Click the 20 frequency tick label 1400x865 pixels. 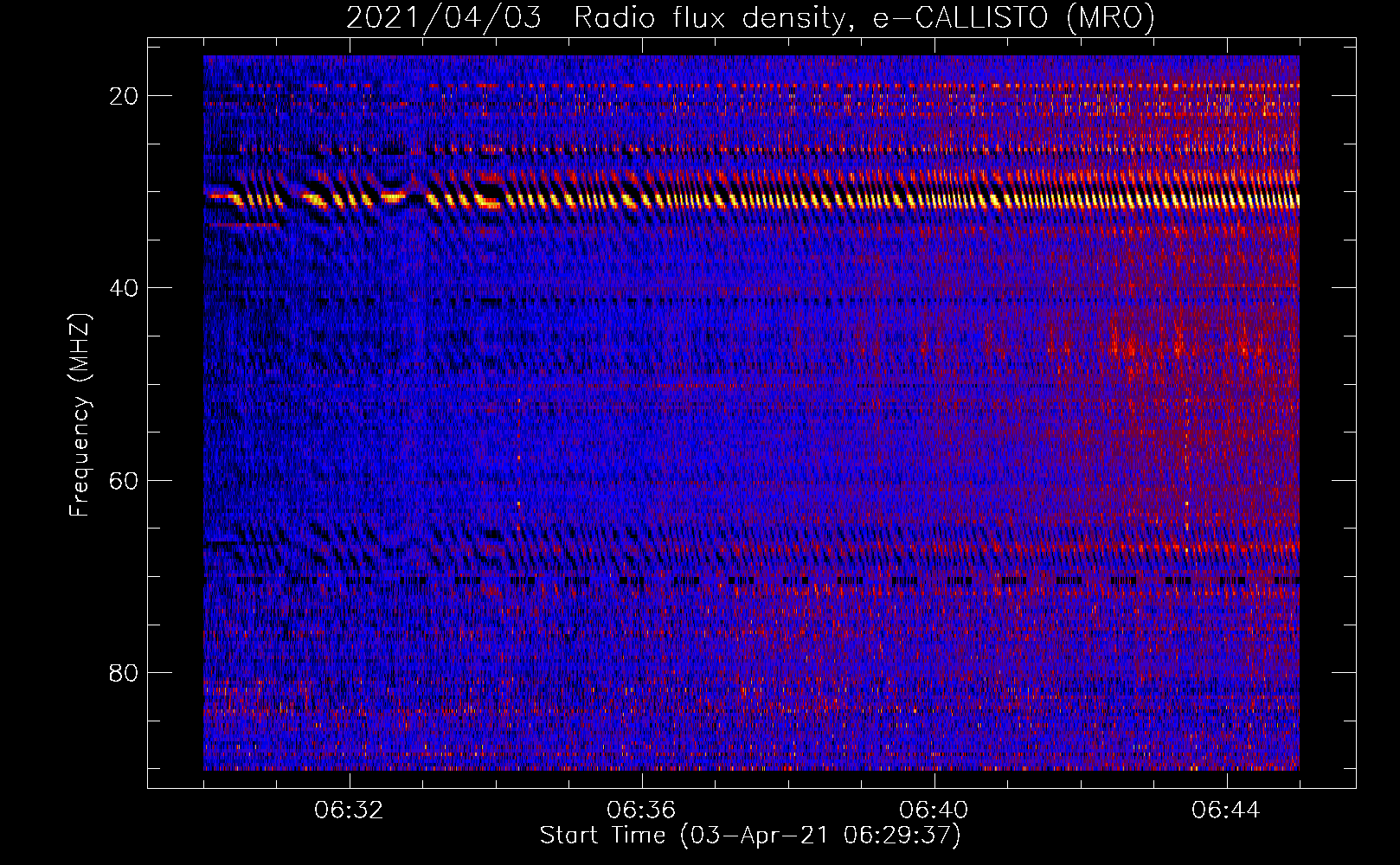coord(124,96)
